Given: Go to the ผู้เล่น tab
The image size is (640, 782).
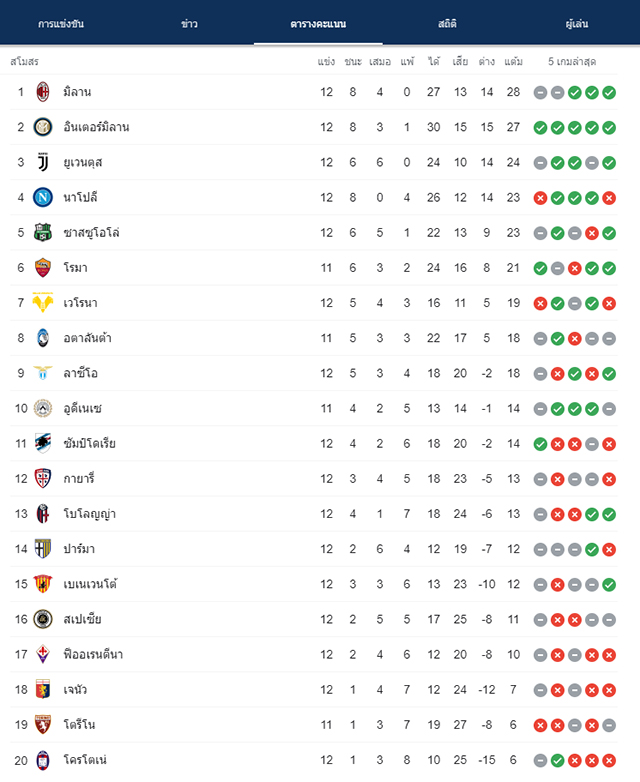Looking at the screenshot, I should [577, 24].
